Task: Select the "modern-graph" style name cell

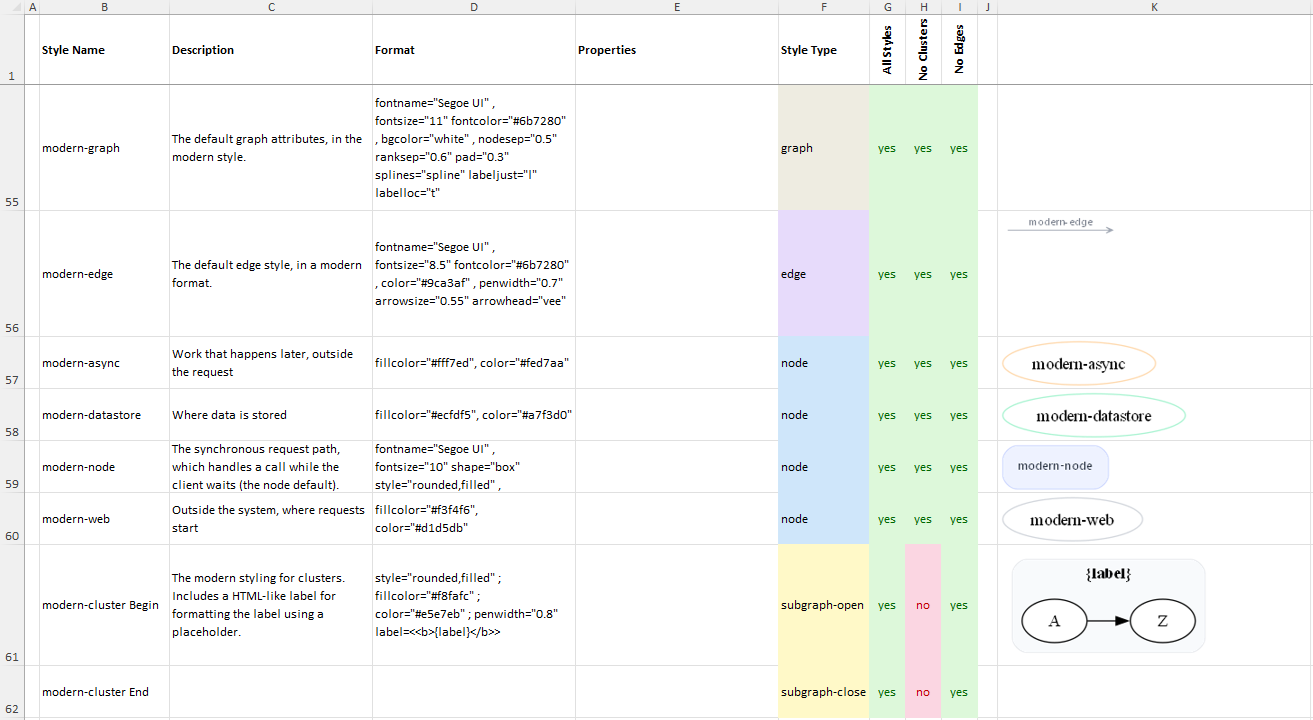Action: coord(104,148)
